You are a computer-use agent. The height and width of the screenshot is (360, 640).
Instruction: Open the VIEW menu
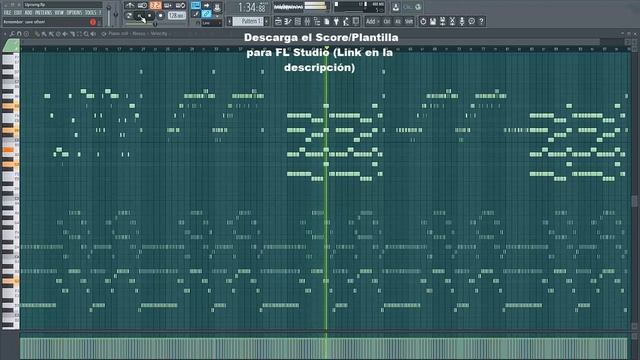coord(60,13)
